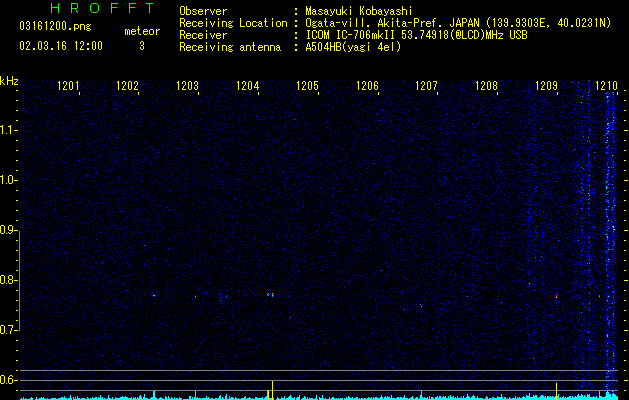
Task: Click time axis label 1201
Action: pyautogui.click(x=68, y=85)
